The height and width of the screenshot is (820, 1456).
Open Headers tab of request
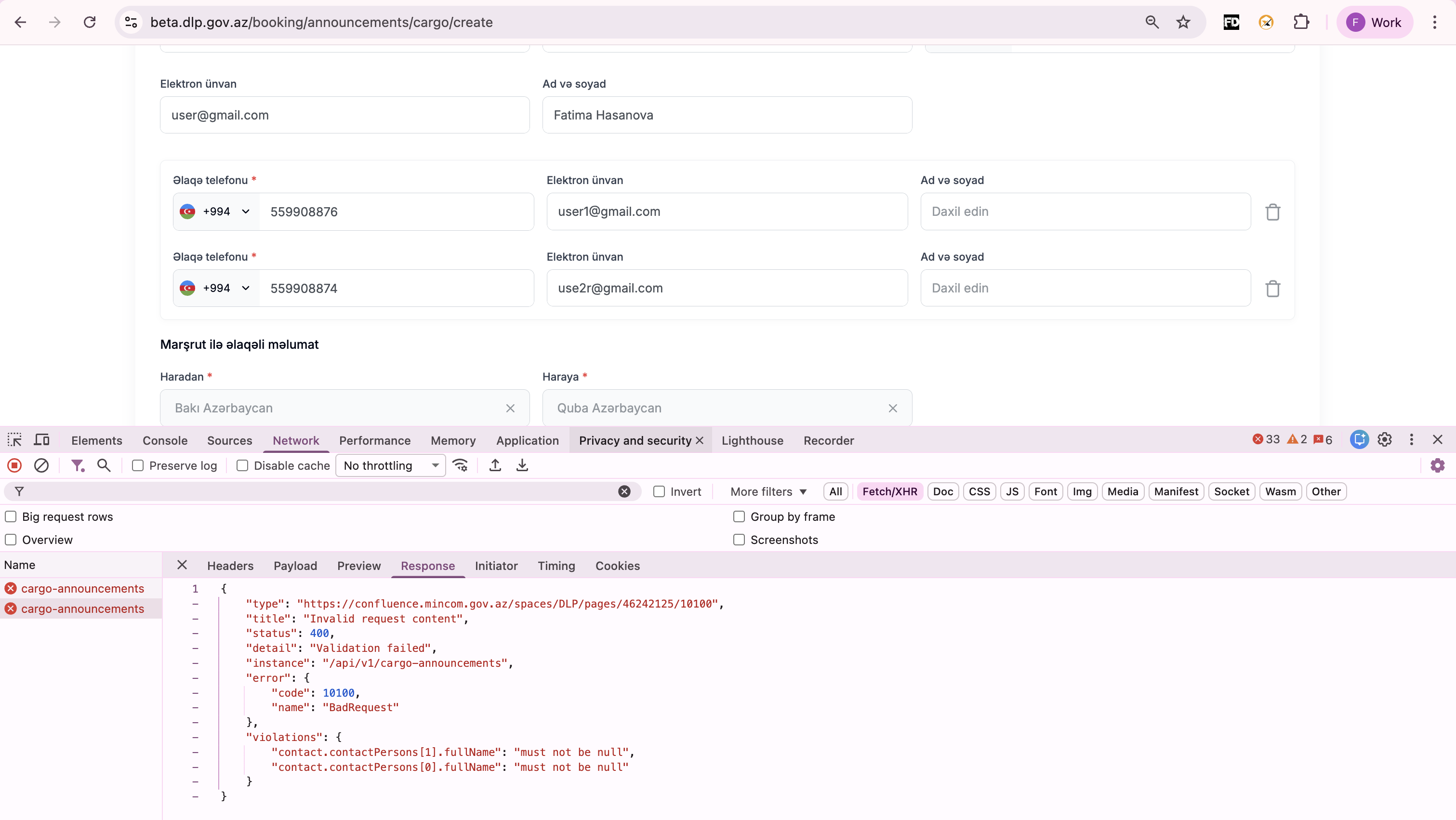[230, 566]
